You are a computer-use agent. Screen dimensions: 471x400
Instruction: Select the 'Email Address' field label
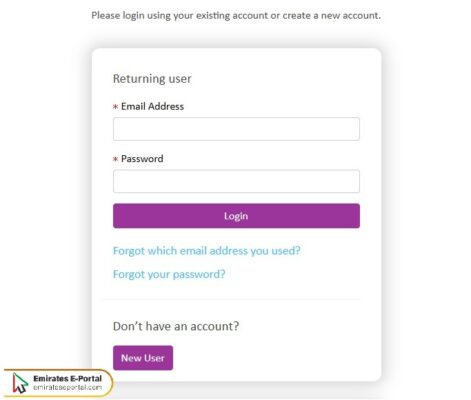tap(152, 106)
